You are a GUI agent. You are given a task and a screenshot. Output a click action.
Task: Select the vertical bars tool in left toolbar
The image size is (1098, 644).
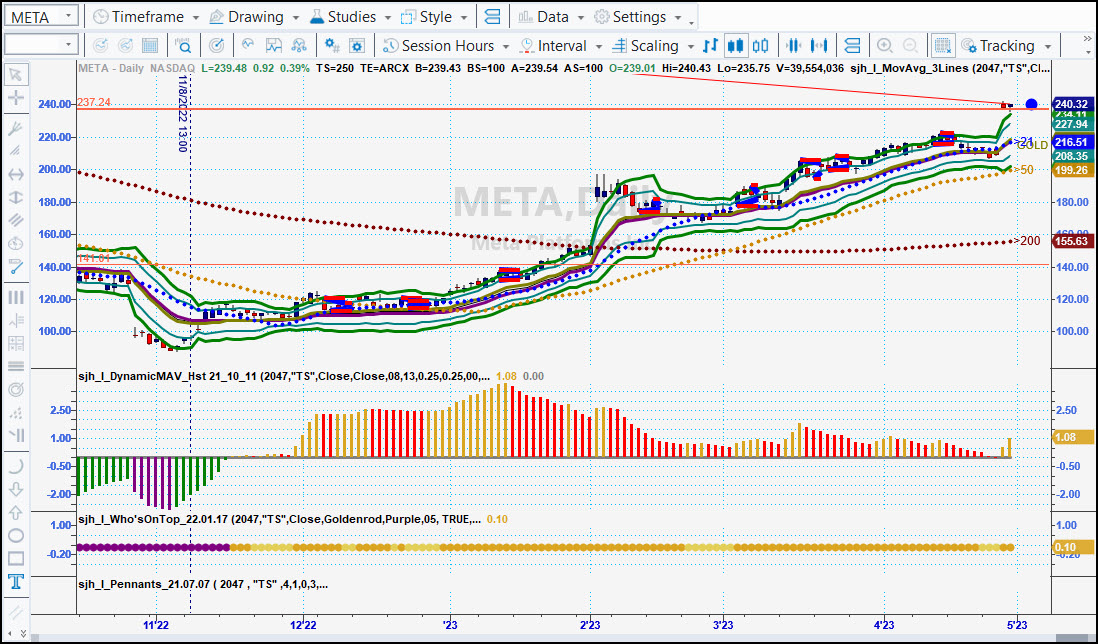point(15,298)
